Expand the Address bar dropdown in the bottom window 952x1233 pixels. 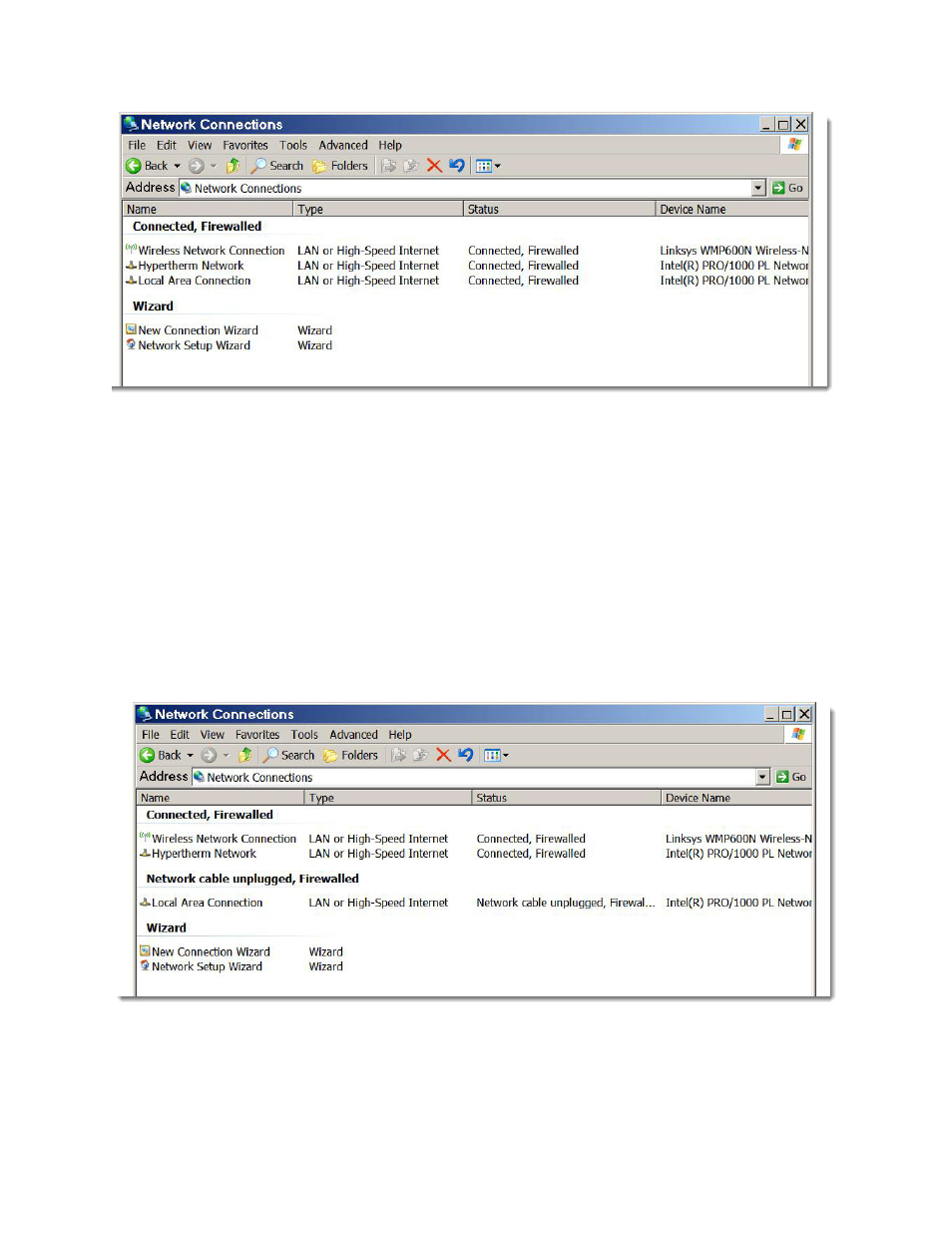point(763,777)
